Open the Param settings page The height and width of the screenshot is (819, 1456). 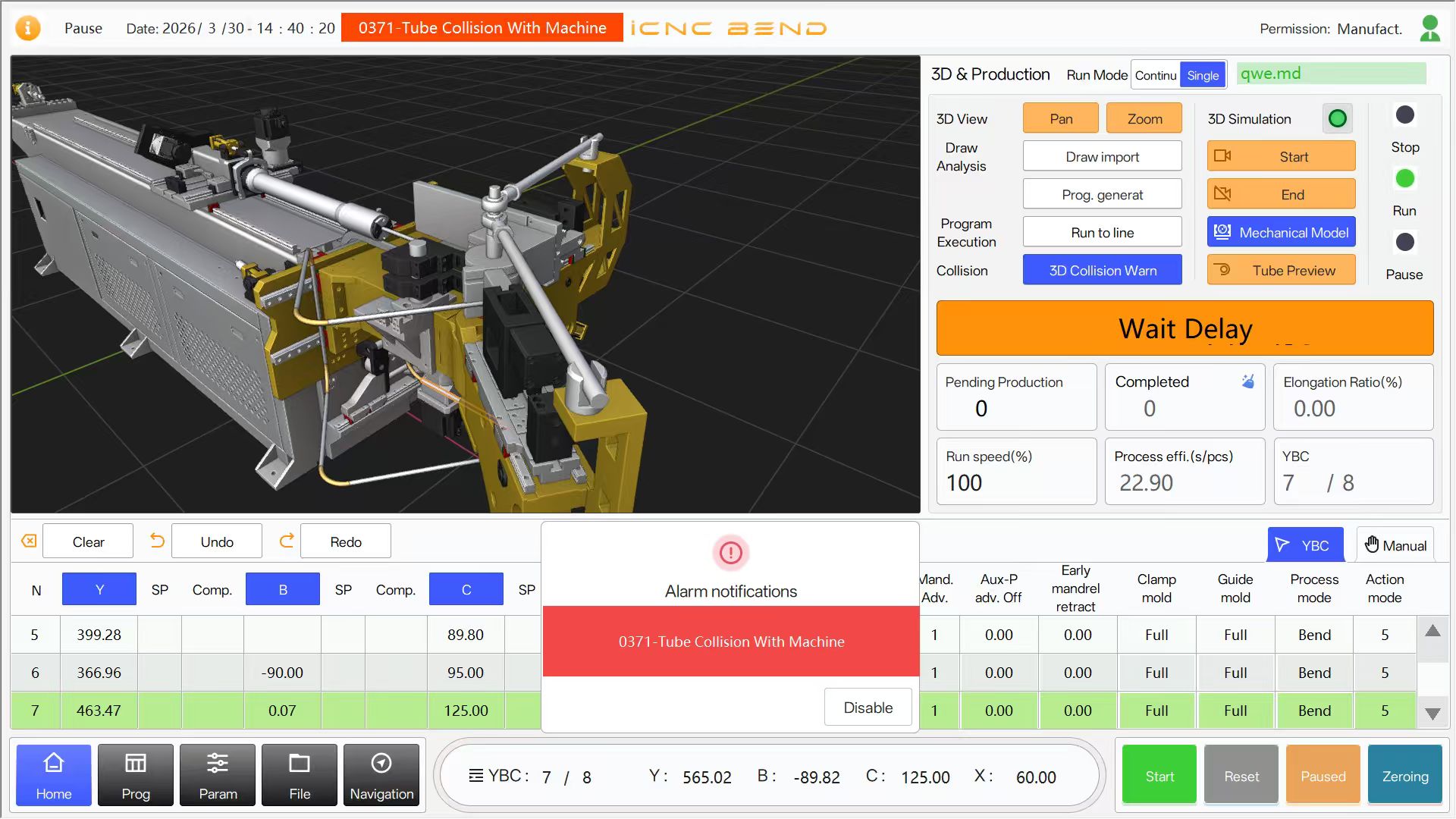[x=218, y=775]
